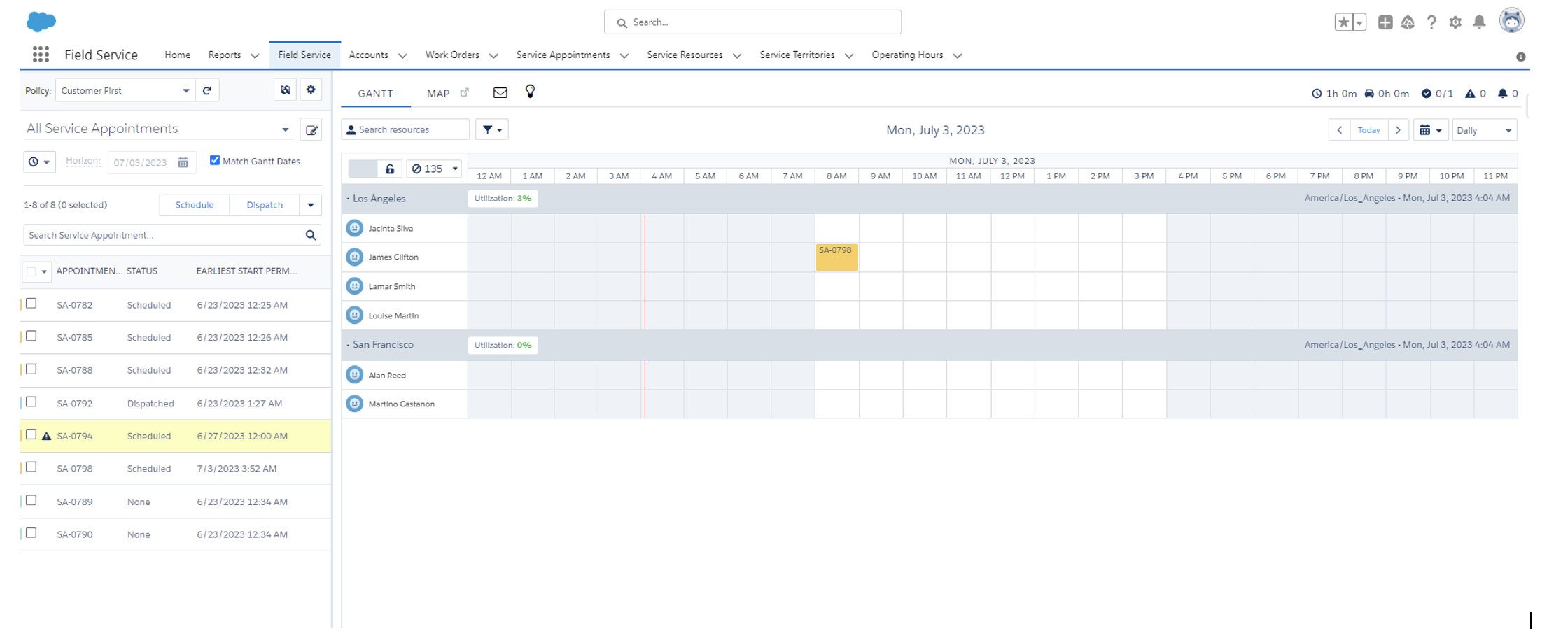This screenshot has width=1568, height=631.
Task: Select the yellow SA-0798 Gantt block
Action: 836,257
